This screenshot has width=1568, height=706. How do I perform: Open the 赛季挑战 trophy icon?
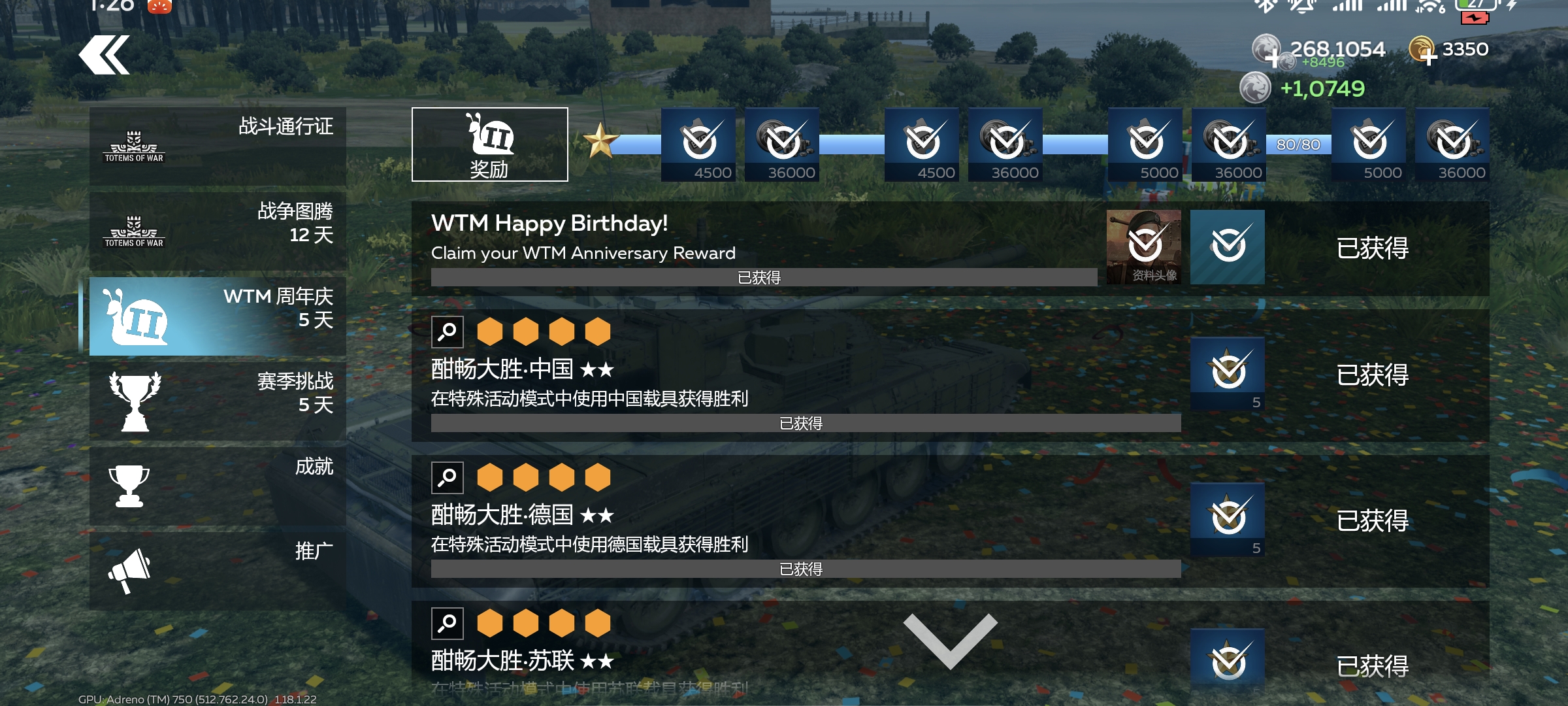point(135,401)
